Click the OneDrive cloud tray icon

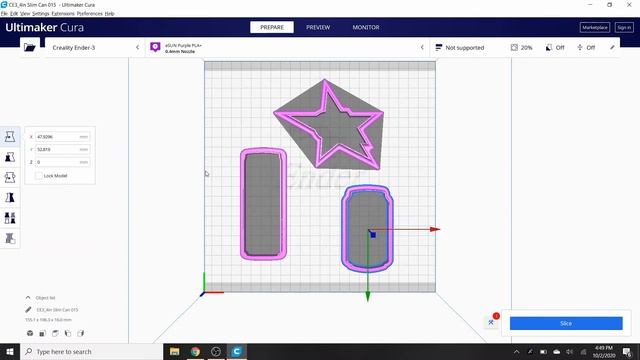[x=556, y=351]
